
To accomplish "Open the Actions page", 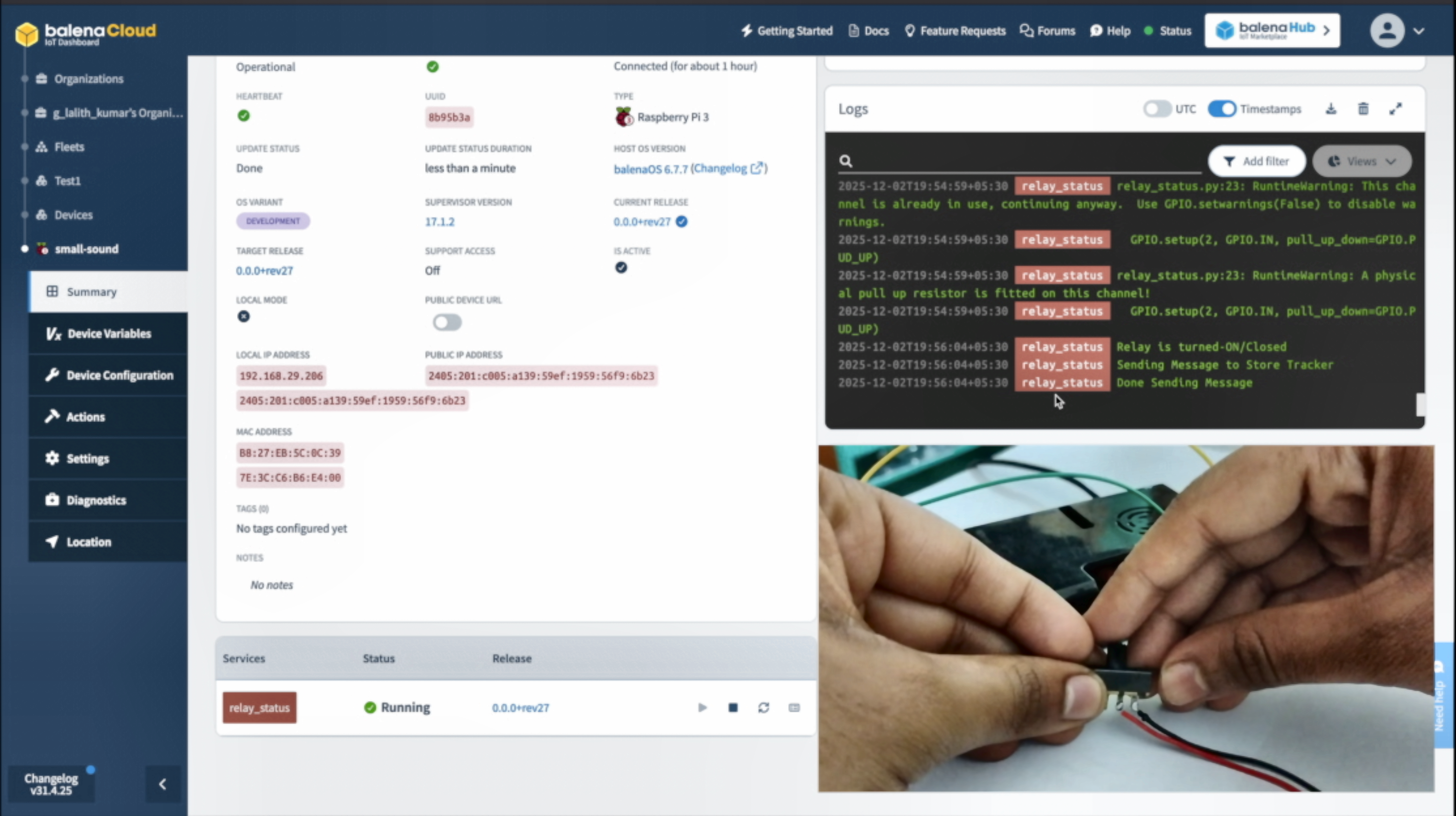I will tap(108, 417).
